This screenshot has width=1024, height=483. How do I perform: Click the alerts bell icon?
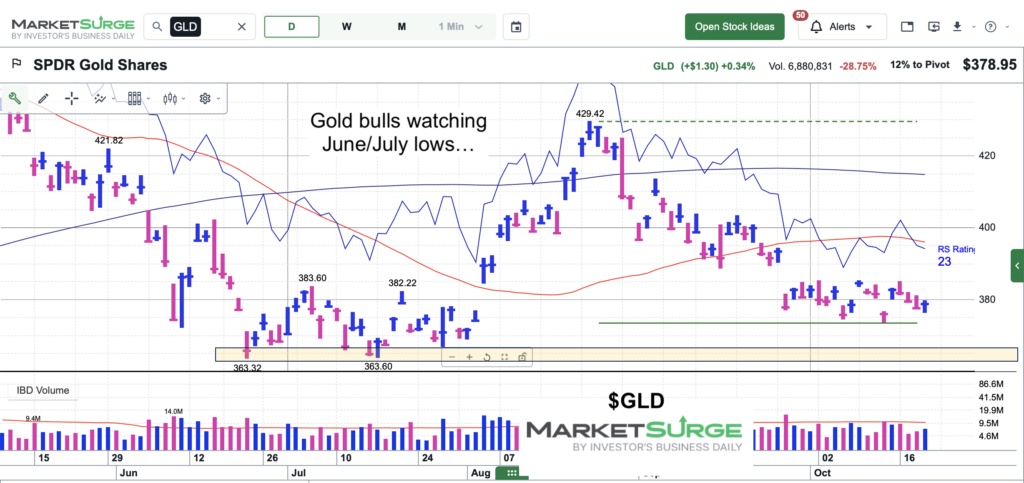pos(816,27)
